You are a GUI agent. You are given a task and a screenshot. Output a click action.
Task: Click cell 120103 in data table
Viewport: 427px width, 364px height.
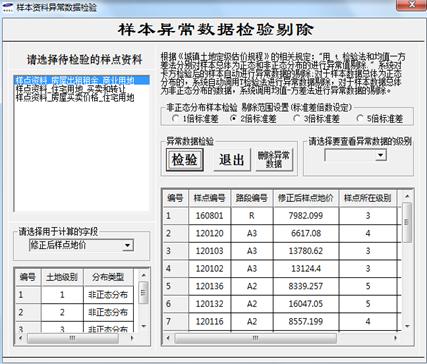tap(210, 251)
